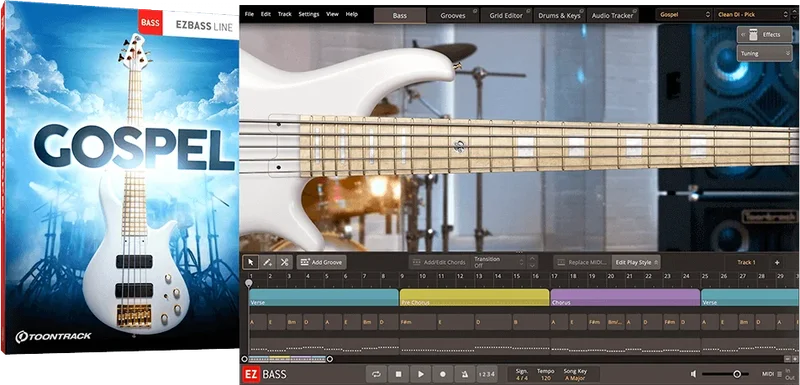Viewport: 800px width, 385px height.
Task: Select the purple Chorus block
Action: 626,297
